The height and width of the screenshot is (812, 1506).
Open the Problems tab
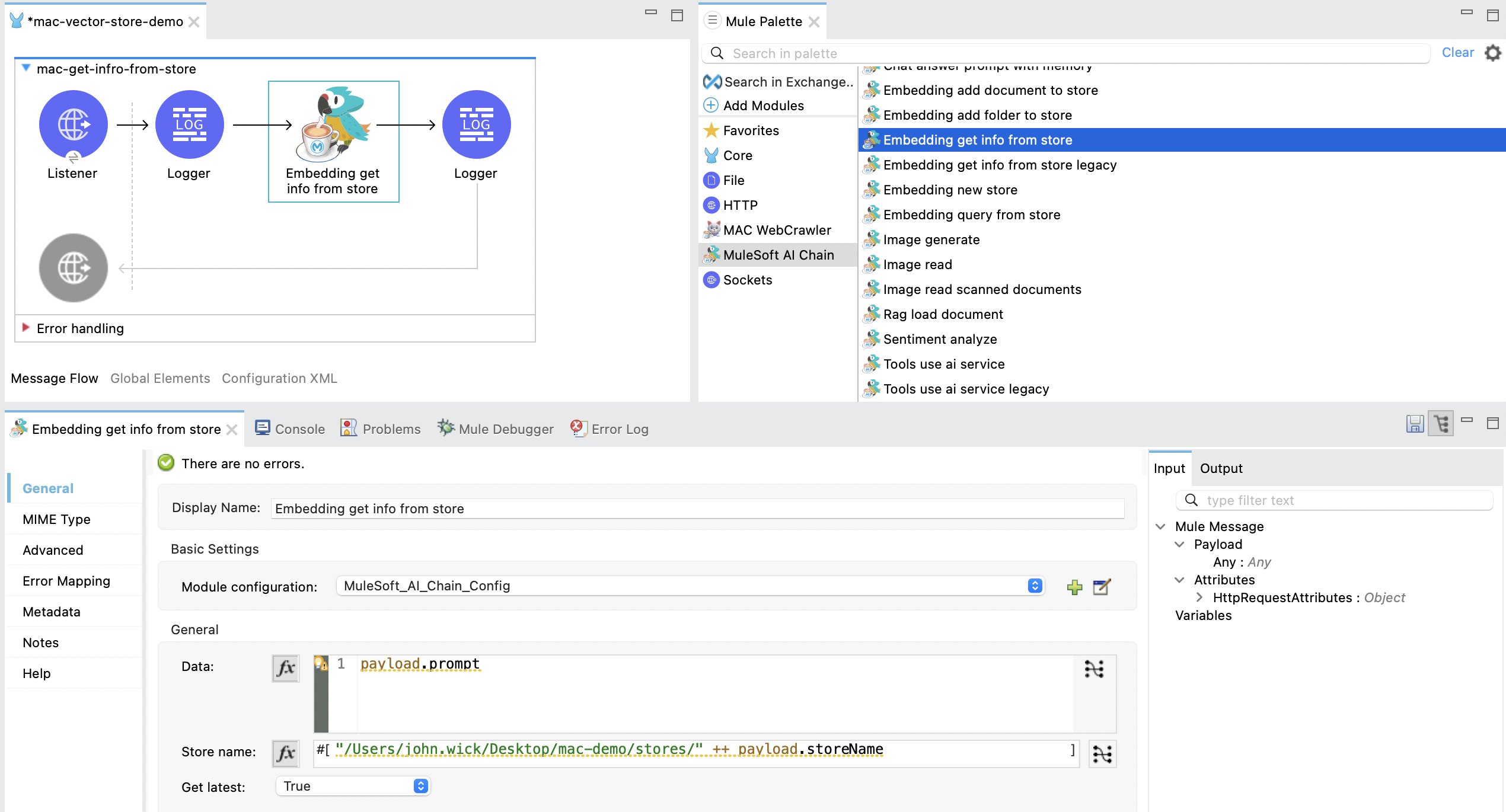381,429
